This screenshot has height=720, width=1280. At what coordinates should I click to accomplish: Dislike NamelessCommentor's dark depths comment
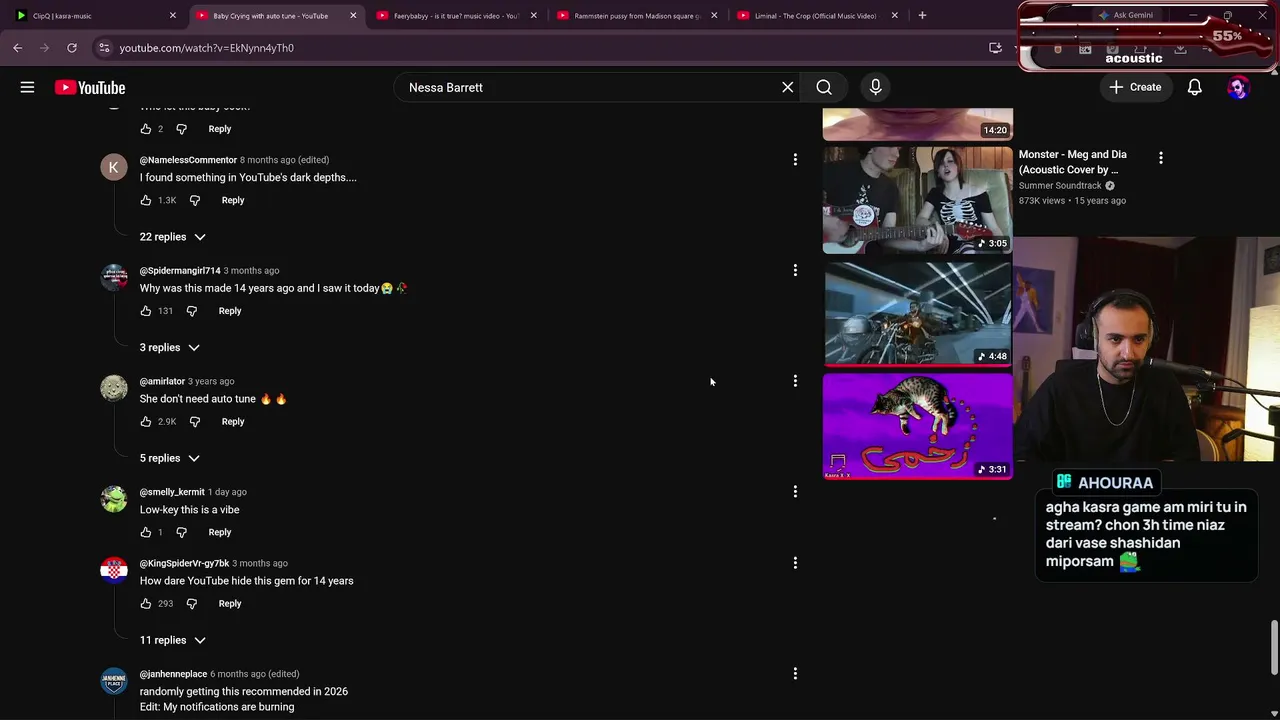pyautogui.click(x=195, y=200)
